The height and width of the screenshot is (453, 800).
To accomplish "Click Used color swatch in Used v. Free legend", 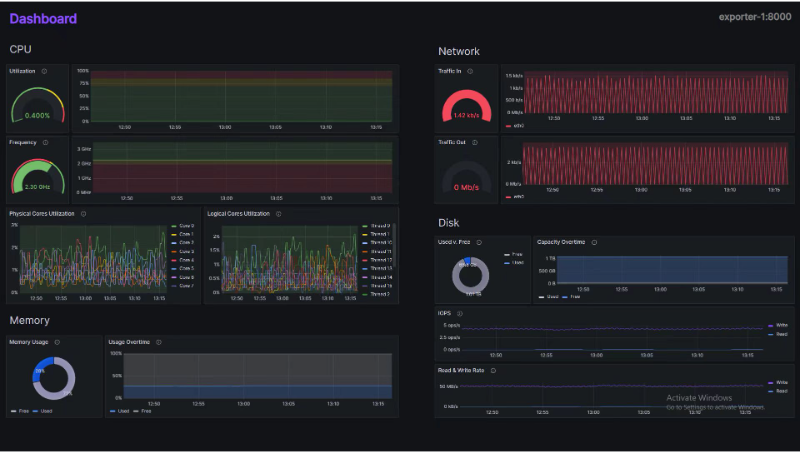I will 507,263.
